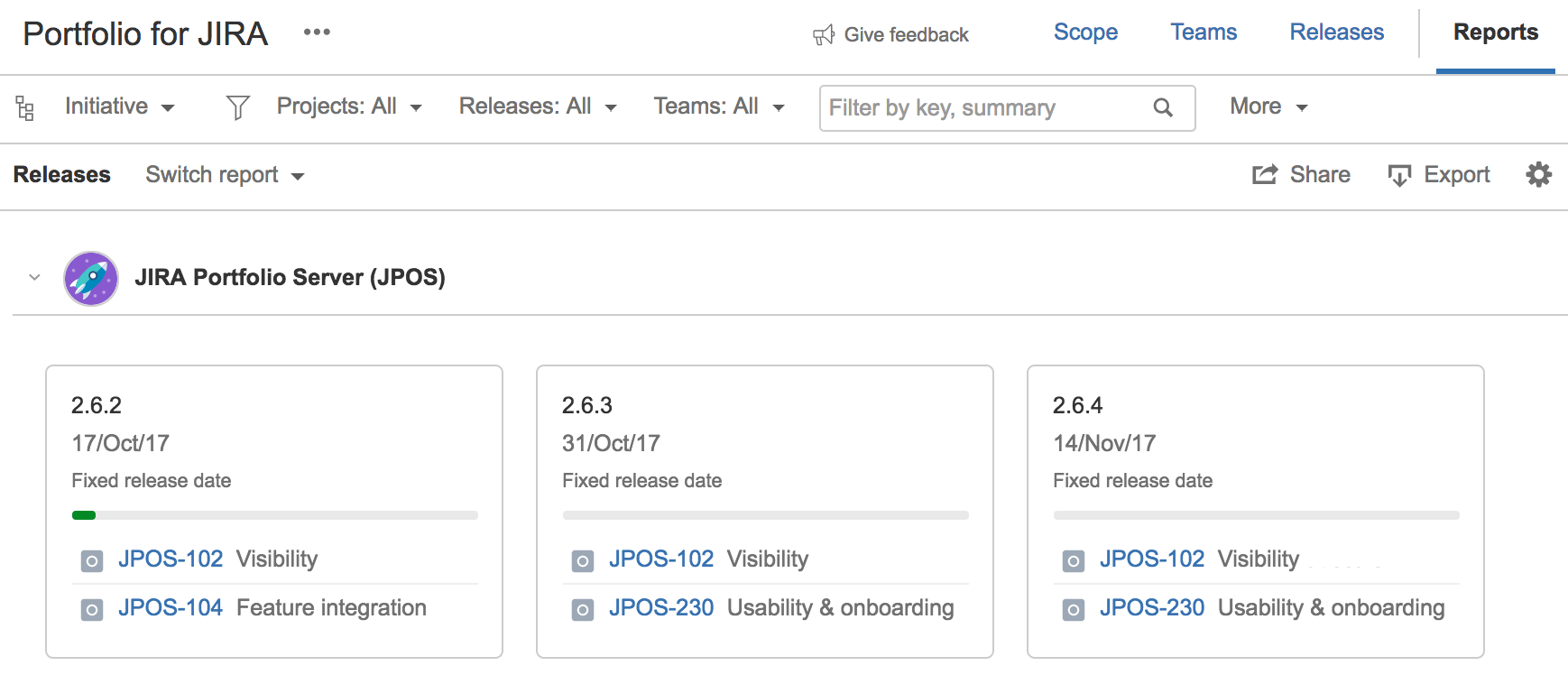1568x684 pixels.
Task: Open JPOS-104 link in release 2.6.2
Action: [171, 608]
